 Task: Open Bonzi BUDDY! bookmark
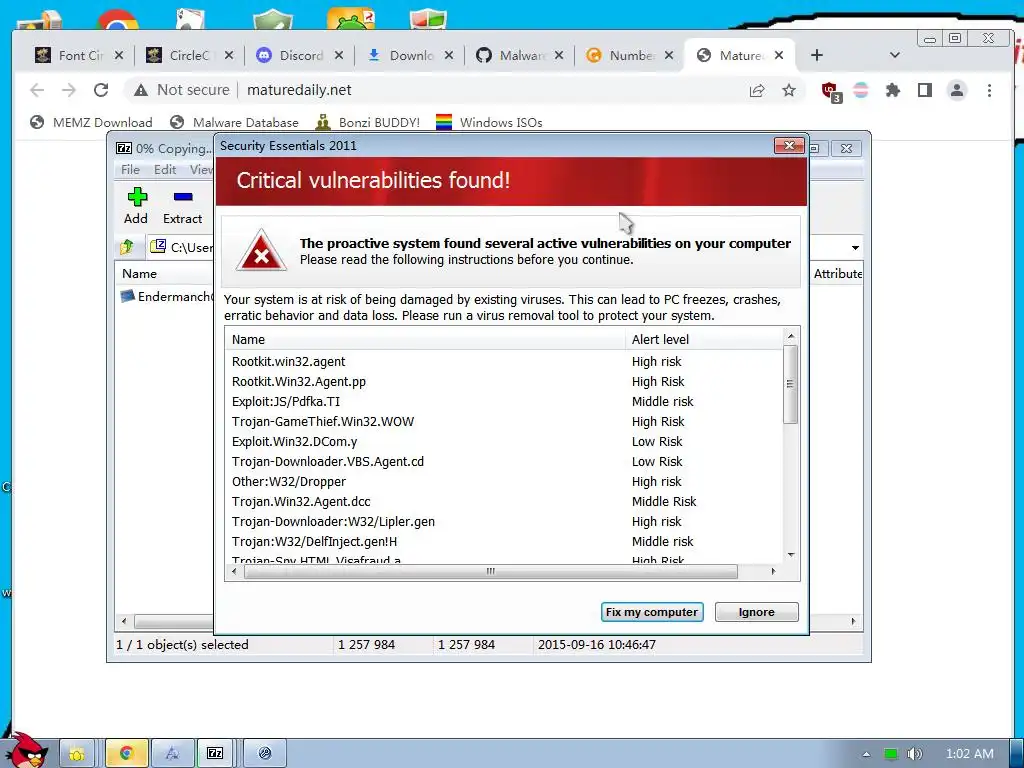[x=367, y=122]
